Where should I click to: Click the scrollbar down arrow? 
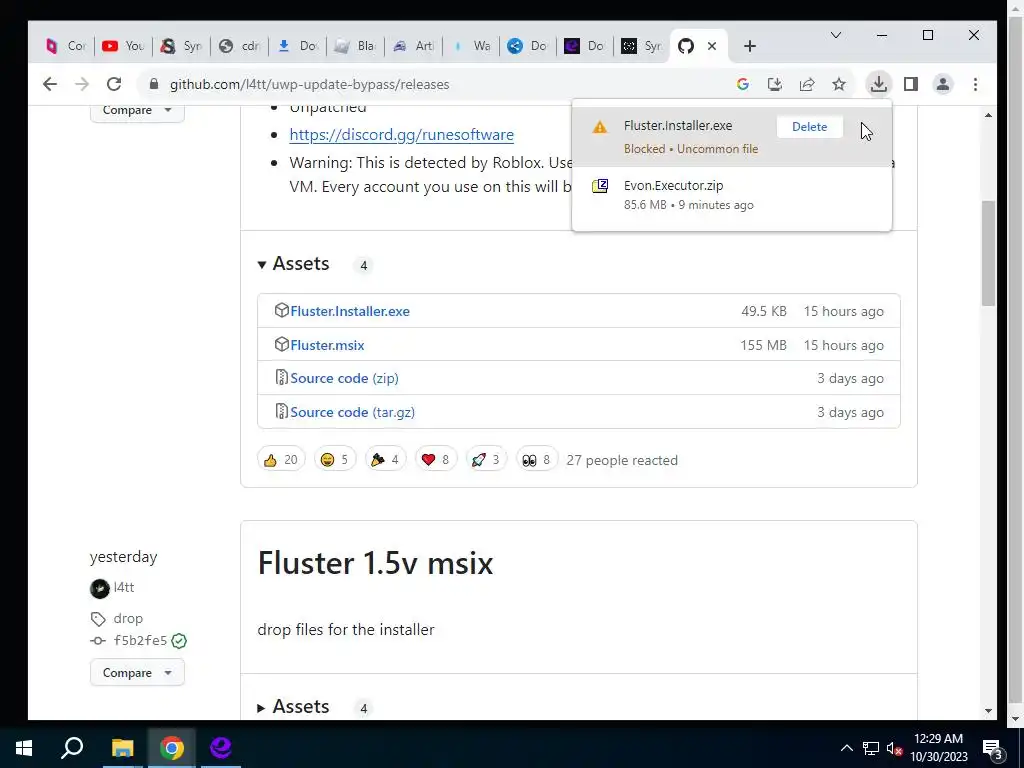988,711
